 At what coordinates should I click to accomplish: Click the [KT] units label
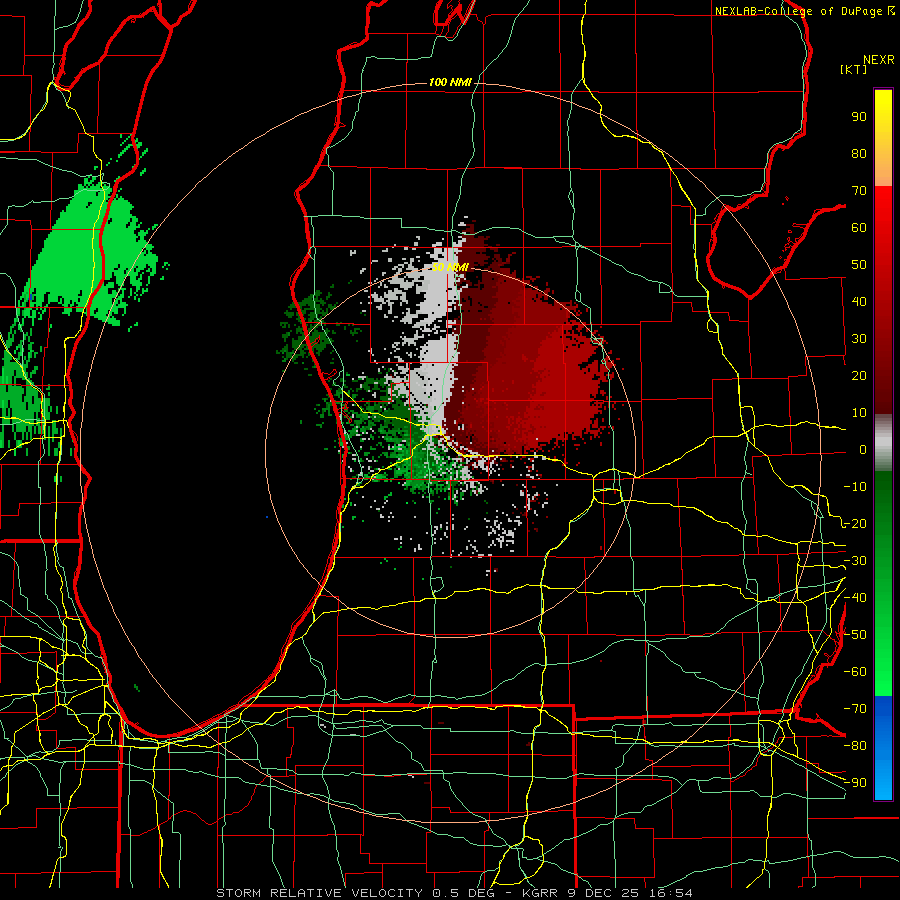tap(854, 69)
